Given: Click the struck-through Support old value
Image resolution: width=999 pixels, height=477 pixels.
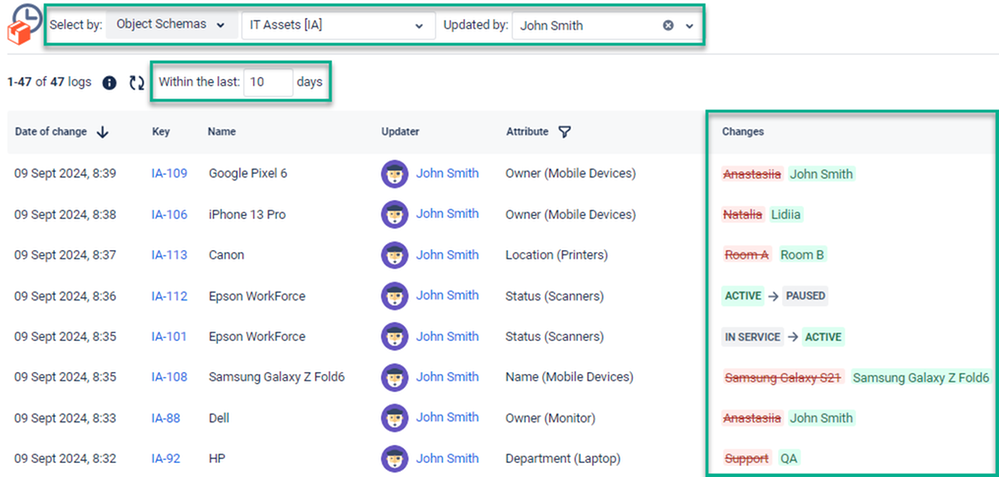Looking at the screenshot, I should coord(746,459).
